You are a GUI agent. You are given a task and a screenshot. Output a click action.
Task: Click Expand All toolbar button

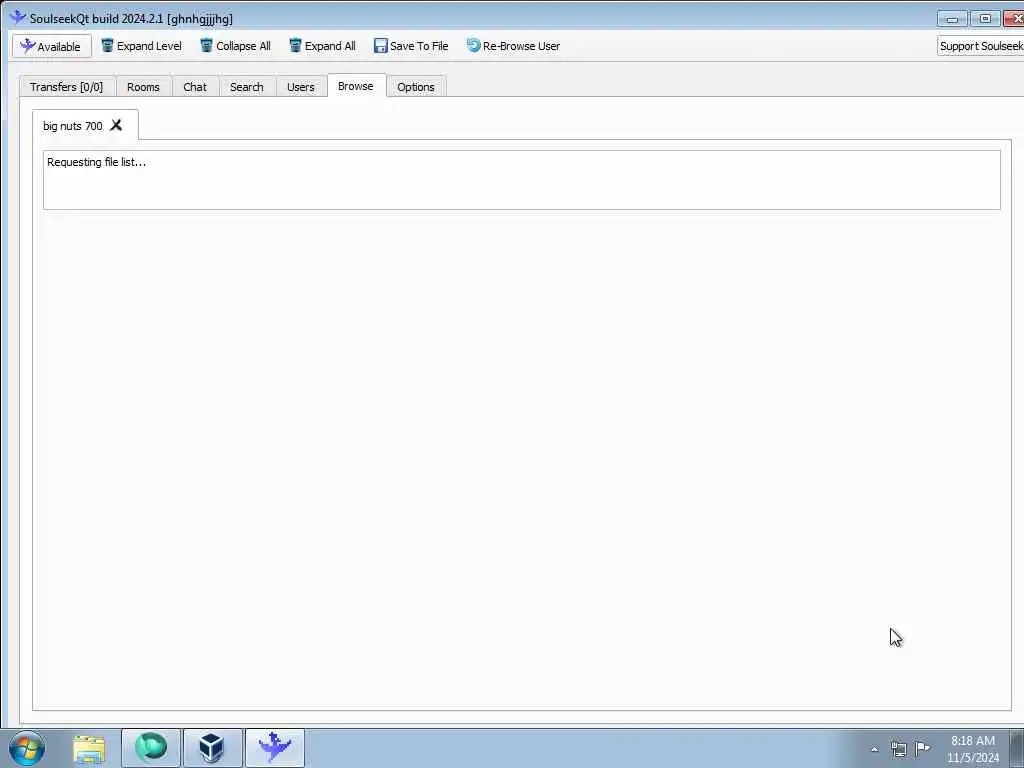point(323,46)
